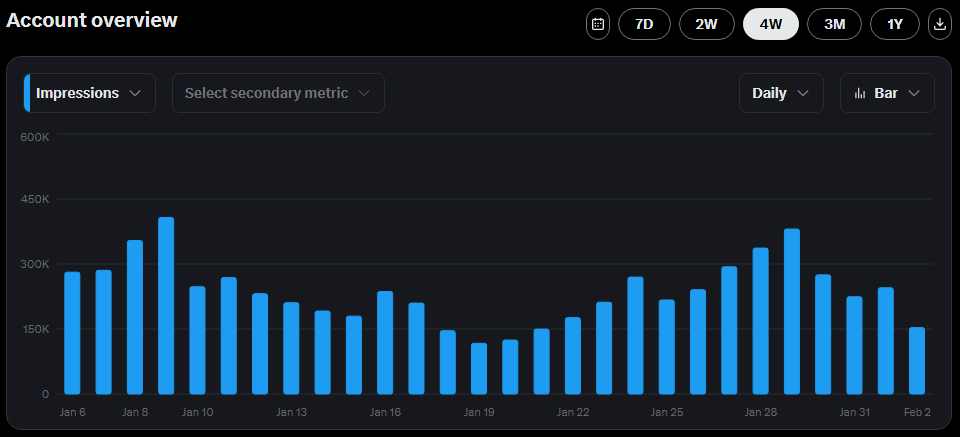The height and width of the screenshot is (437, 960).
Task: Switch to the 2W time range
Action: [707, 24]
